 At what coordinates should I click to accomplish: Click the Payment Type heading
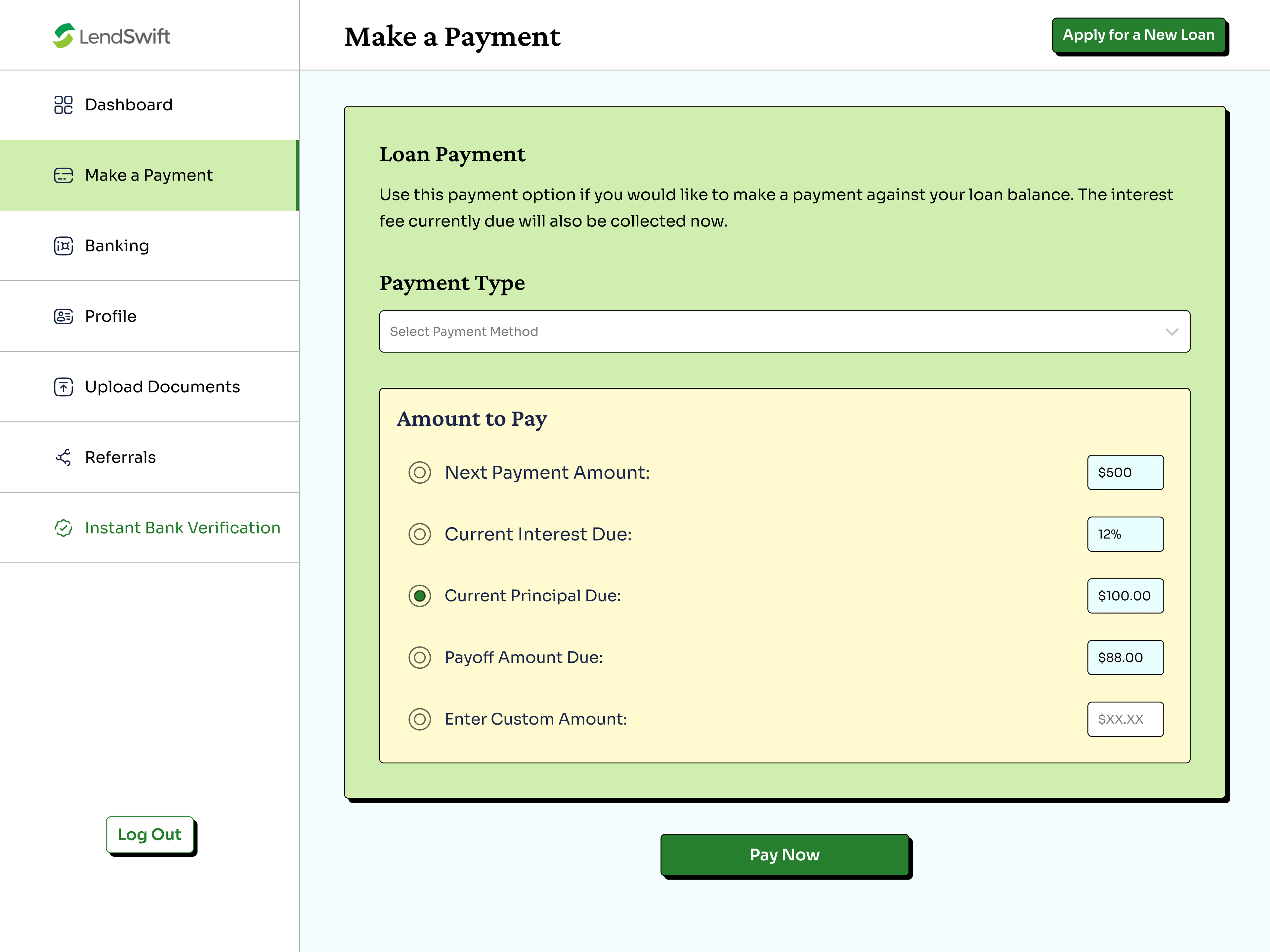452,284
